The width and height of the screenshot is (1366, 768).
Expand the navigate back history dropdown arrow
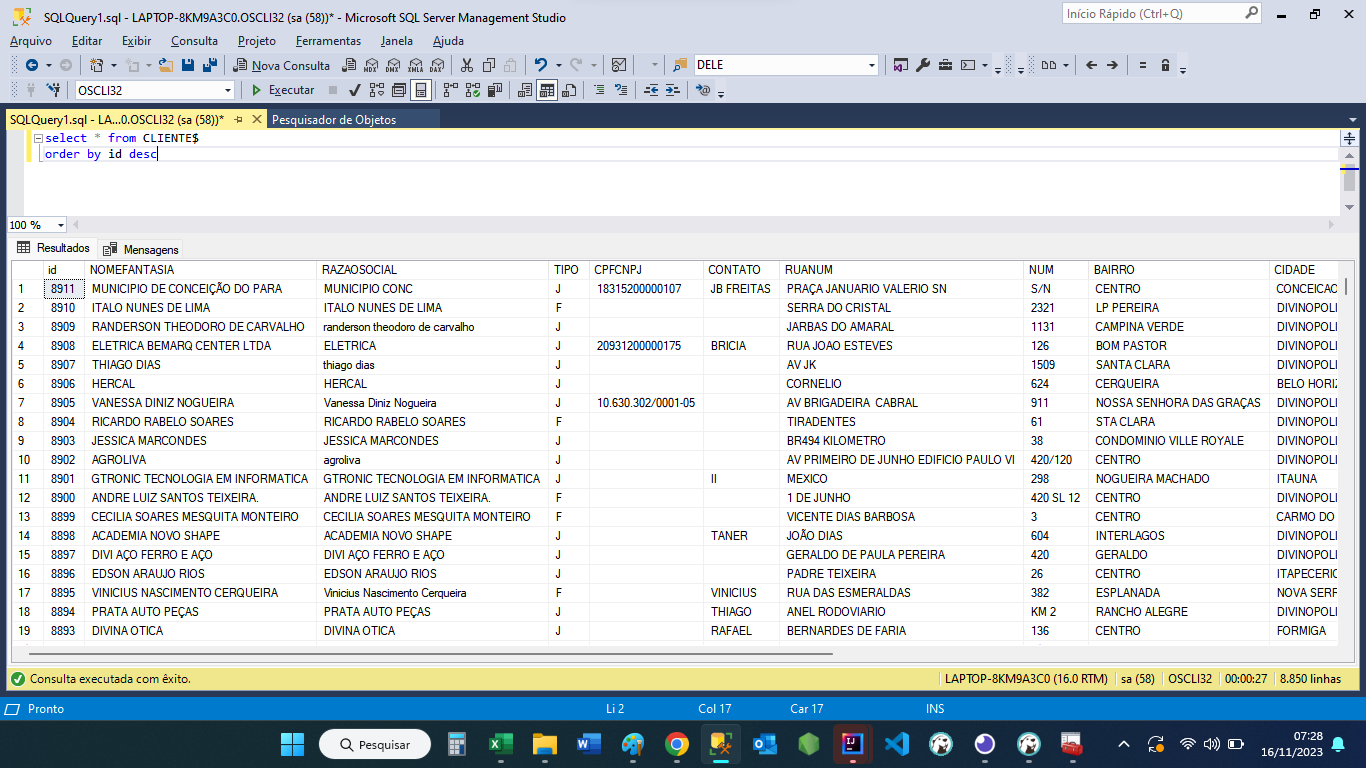click(x=48, y=65)
